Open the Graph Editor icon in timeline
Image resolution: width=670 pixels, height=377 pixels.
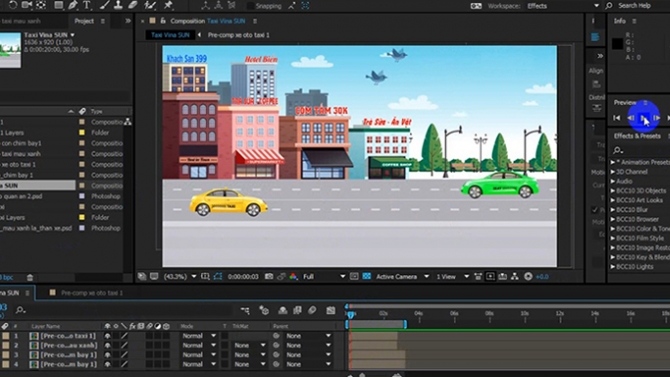[331, 310]
